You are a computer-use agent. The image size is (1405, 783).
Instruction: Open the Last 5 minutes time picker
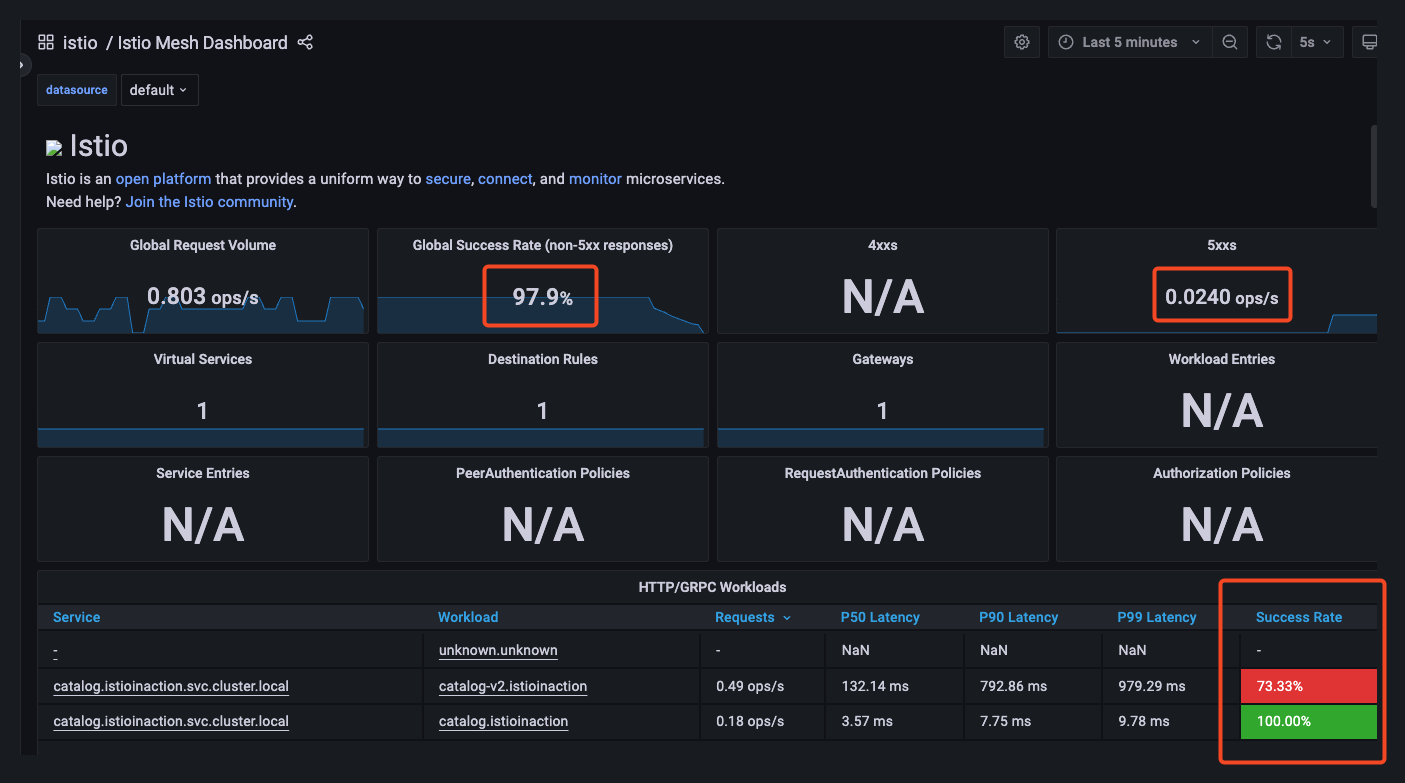point(1130,42)
